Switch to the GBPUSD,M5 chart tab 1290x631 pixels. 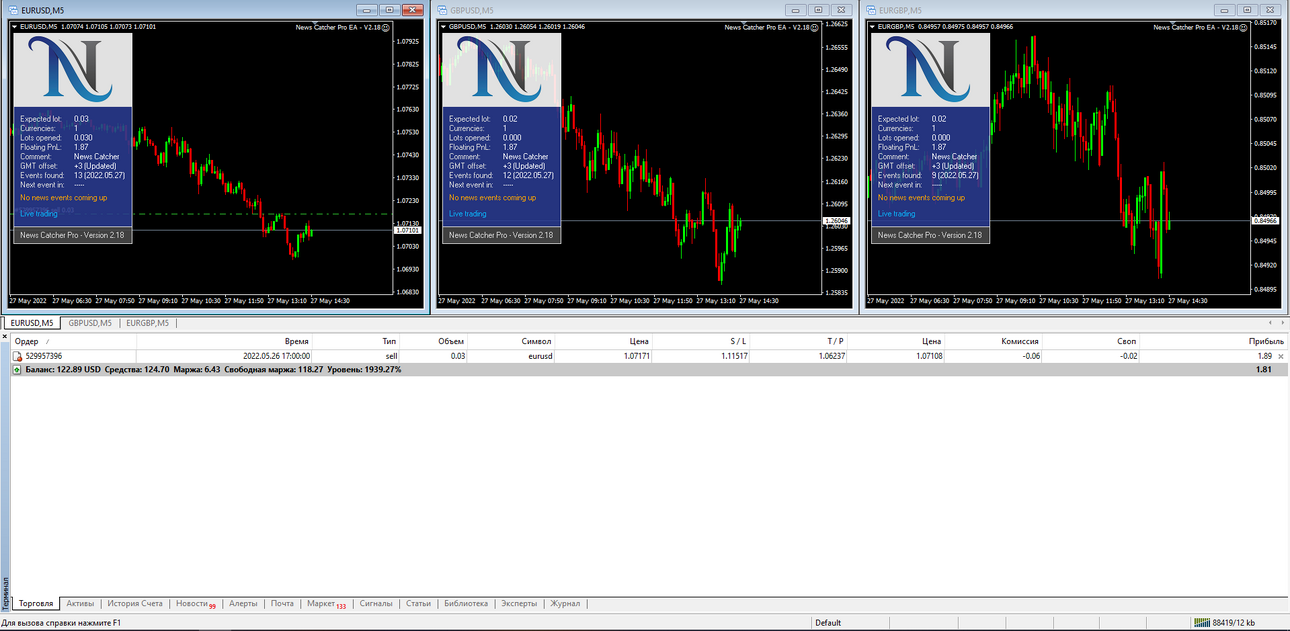90,323
